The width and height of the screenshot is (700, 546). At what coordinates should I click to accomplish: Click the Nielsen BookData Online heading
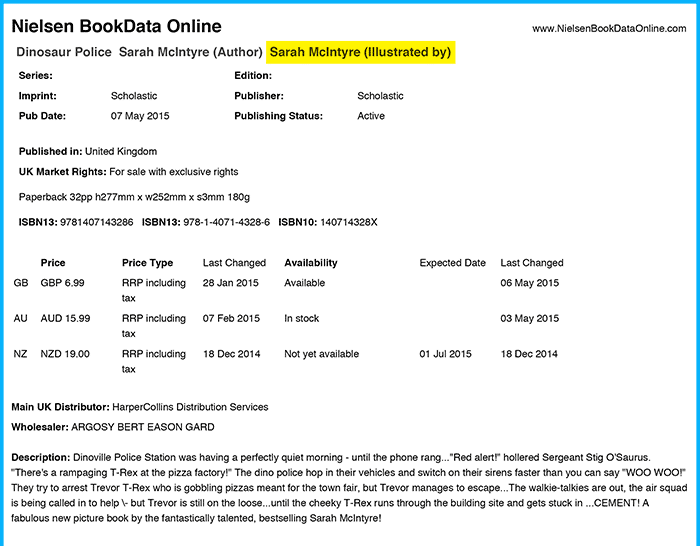[x=117, y=26]
